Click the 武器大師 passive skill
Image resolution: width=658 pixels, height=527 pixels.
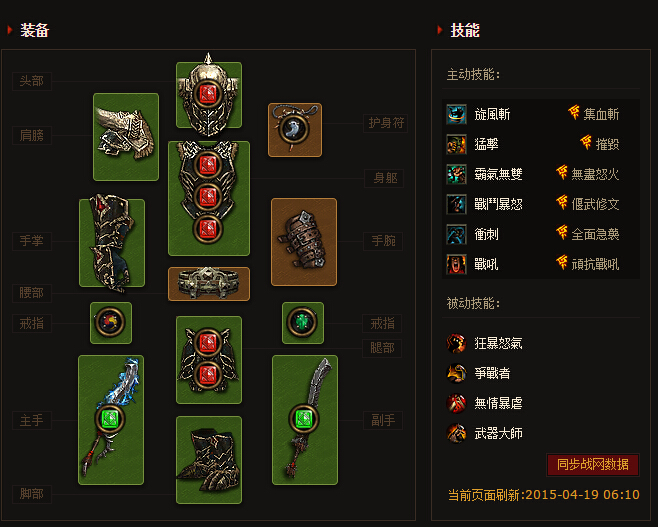point(485,433)
